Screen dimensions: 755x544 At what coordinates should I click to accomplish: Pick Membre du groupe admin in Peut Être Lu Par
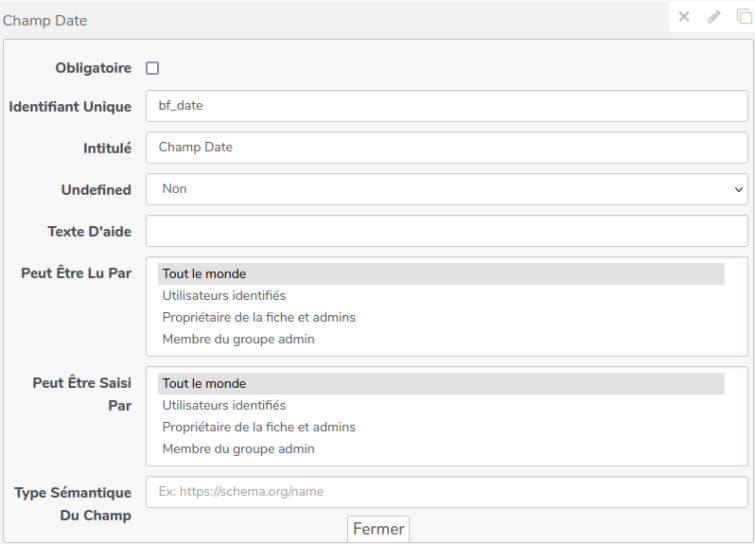click(441, 339)
